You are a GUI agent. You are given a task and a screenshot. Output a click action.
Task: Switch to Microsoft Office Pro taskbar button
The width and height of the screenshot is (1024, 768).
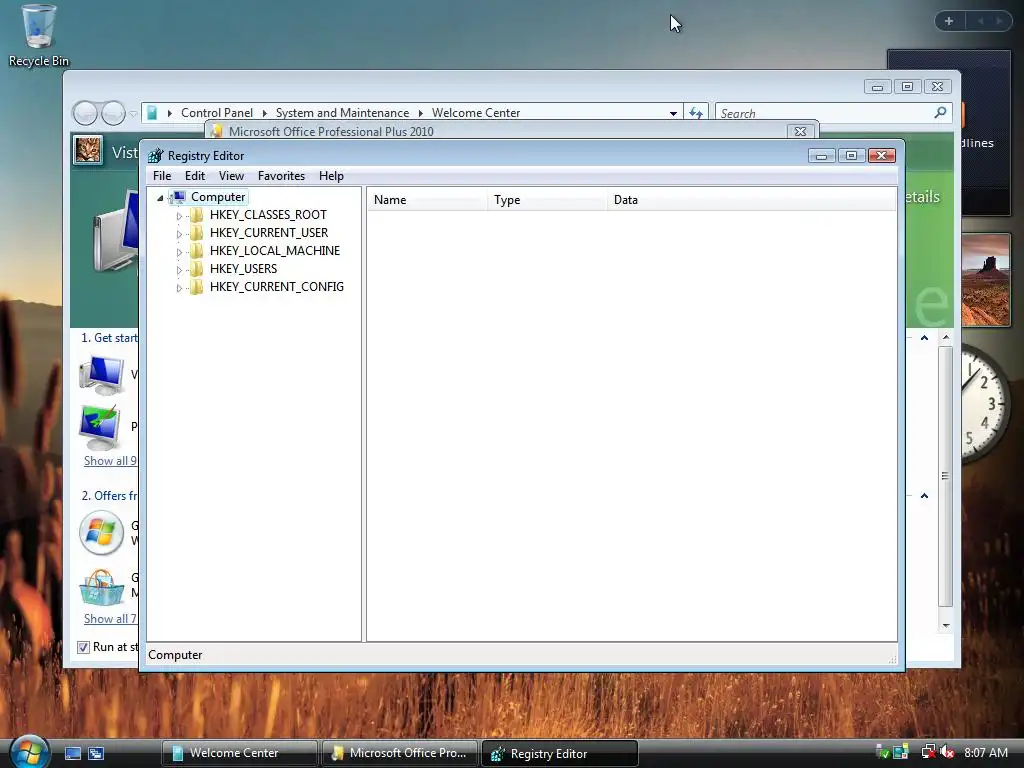point(399,753)
